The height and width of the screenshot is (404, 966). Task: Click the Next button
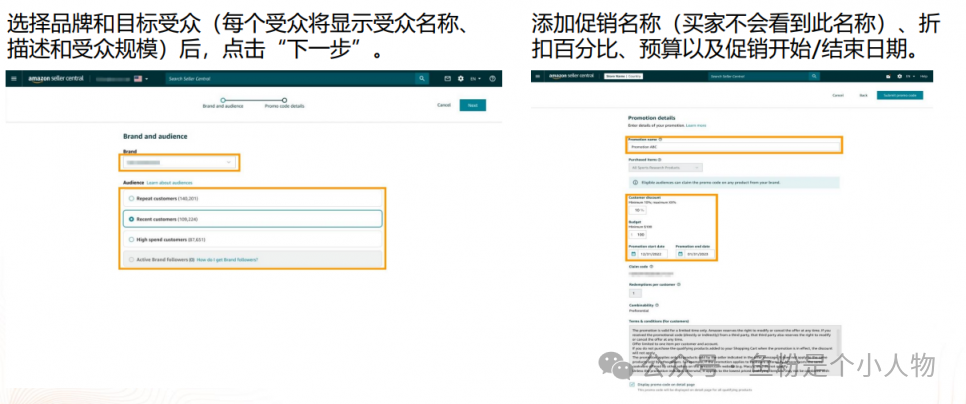click(473, 105)
